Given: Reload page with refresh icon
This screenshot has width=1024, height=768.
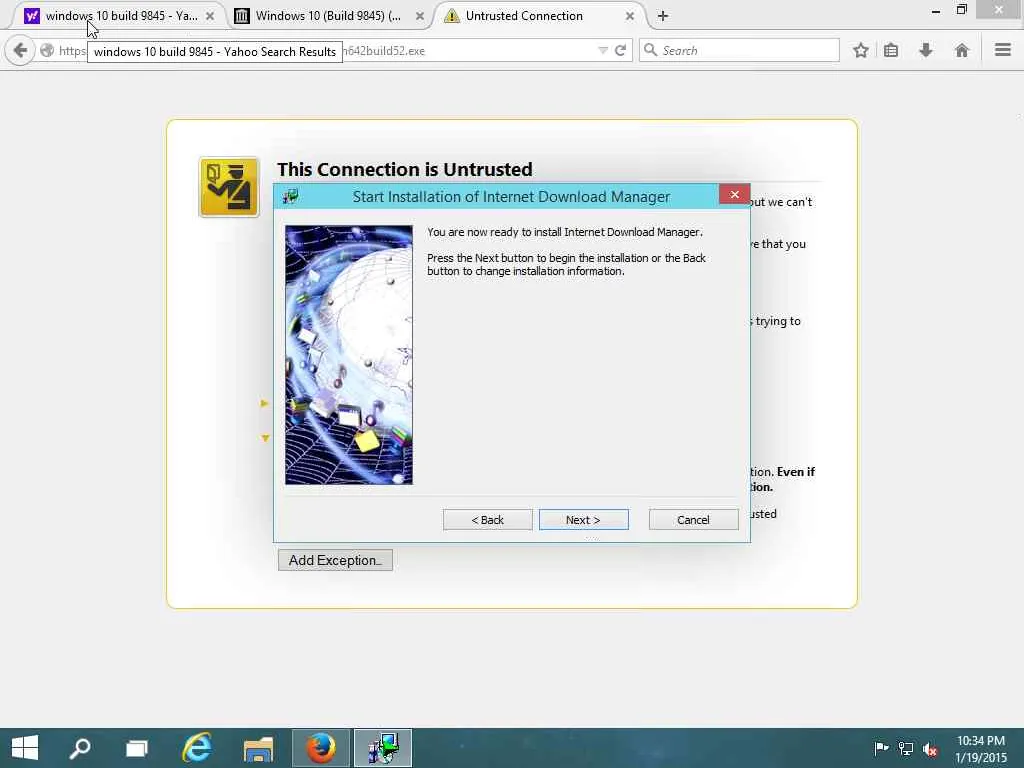Looking at the screenshot, I should click(620, 50).
